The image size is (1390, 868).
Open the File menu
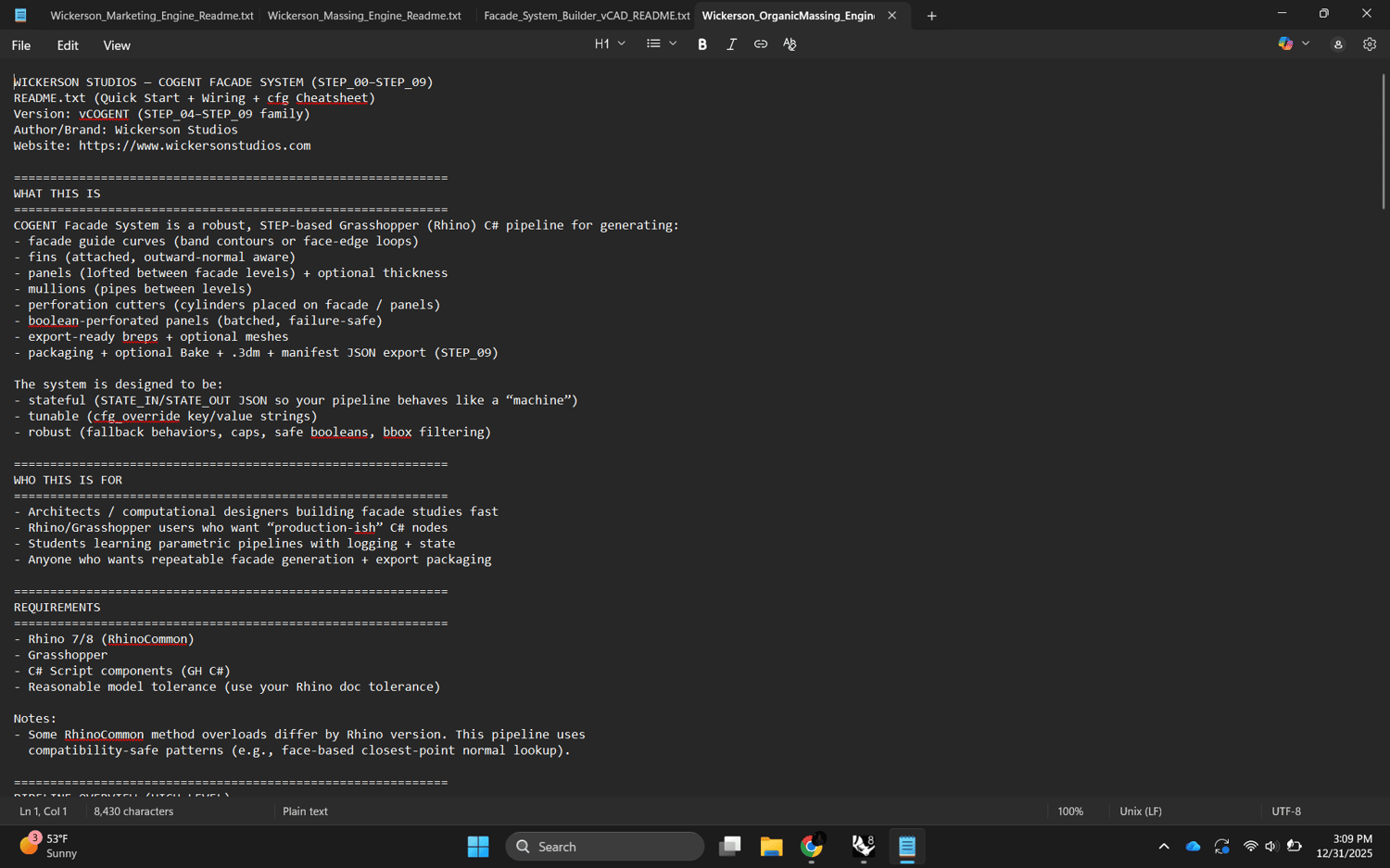pyautogui.click(x=21, y=45)
